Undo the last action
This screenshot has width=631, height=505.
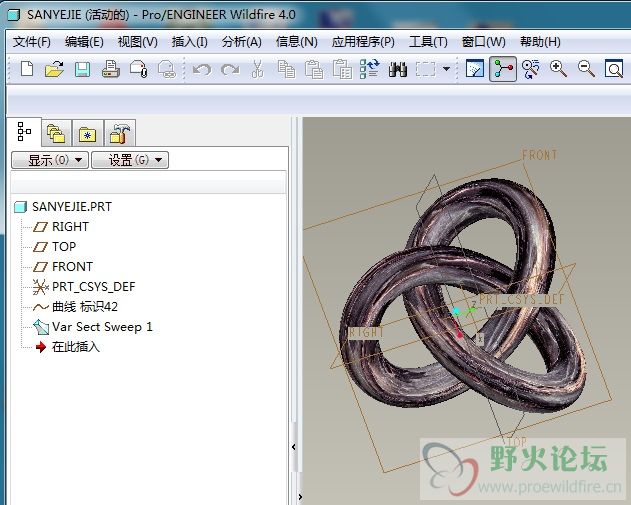coord(202,70)
